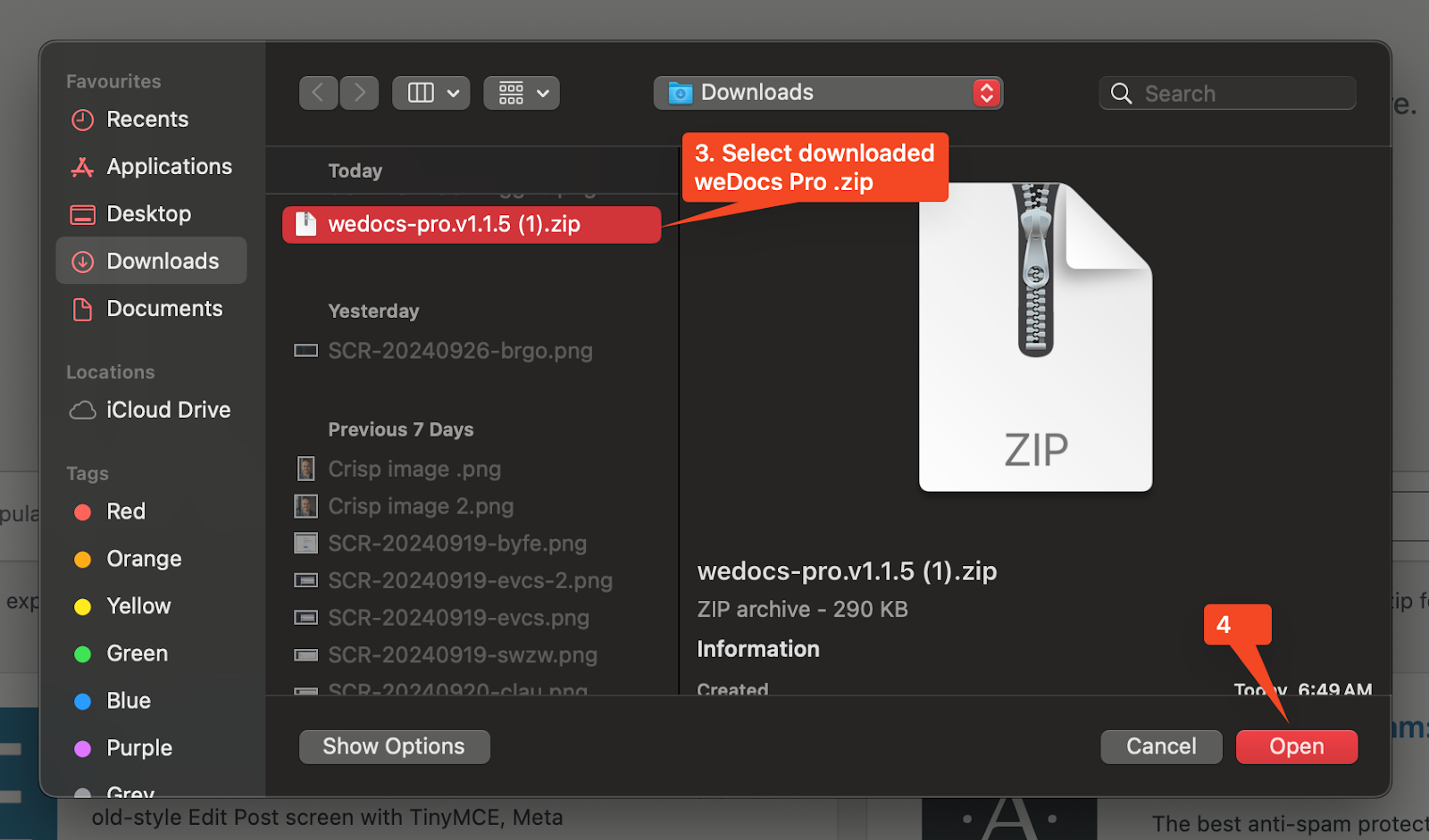Click the SCR-20240919-evcs.png file icon
This screenshot has height=840, width=1429.
(305, 618)
